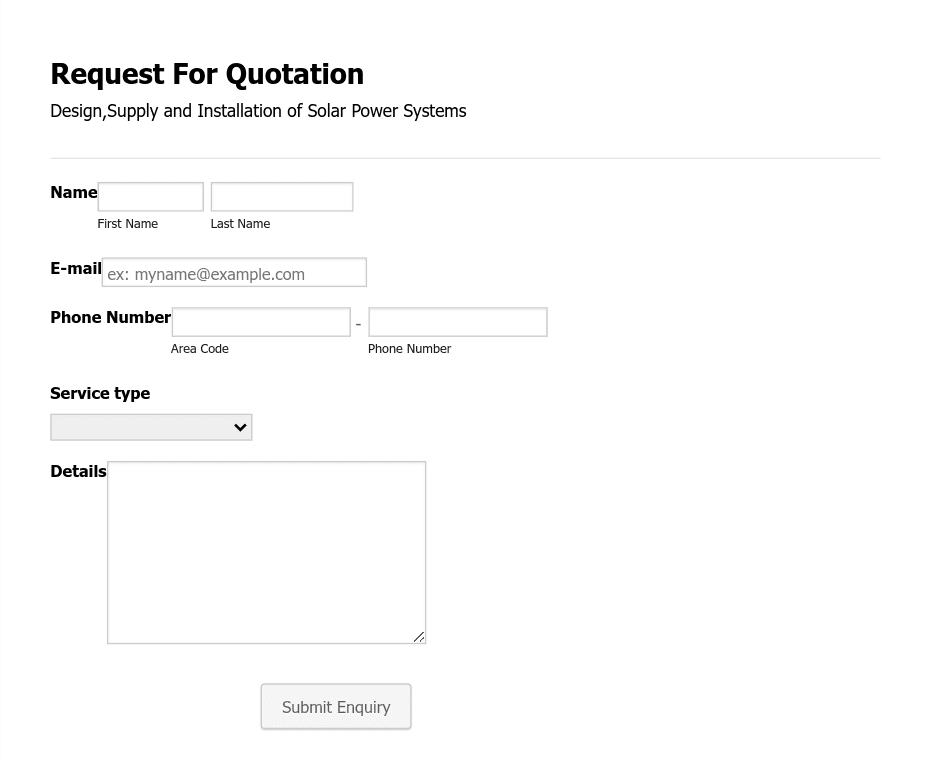
Task: Click the Area Code input box
Action: pyautogui.click(x=261, y=322)
